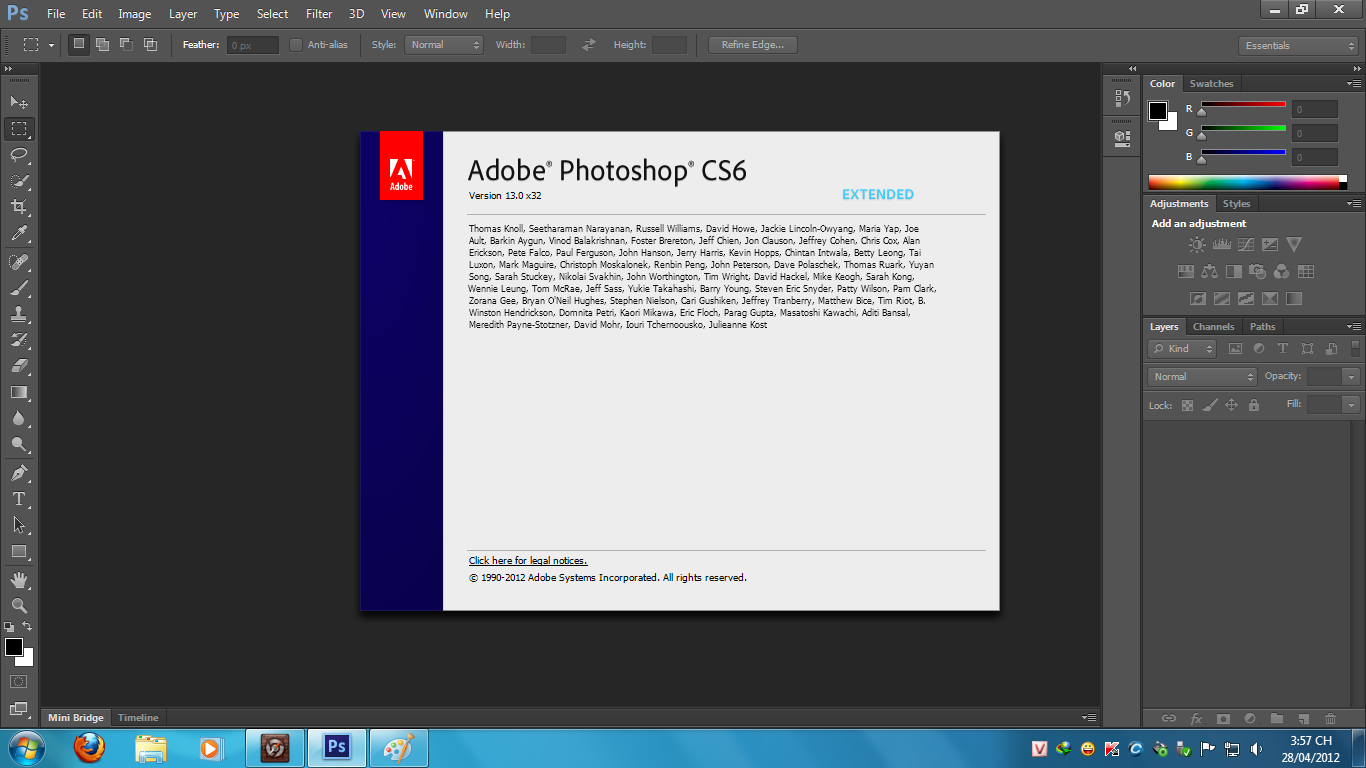
Task: Pick the Clone Stamp tool
Action: point(19,314)
